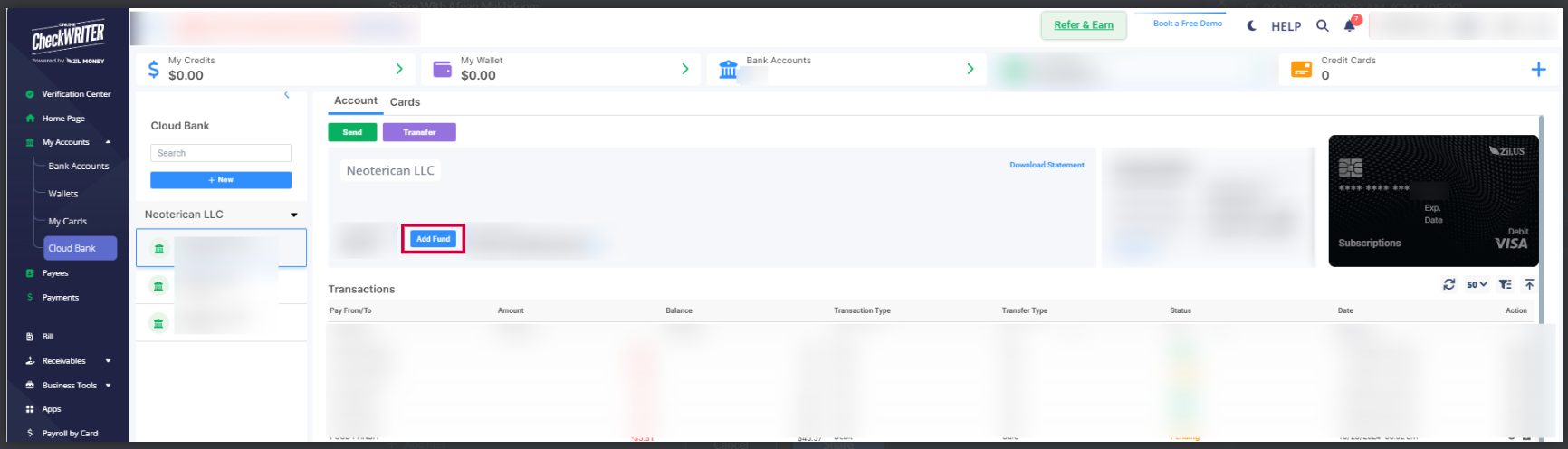Sort by Pay From/To column
This screenshot has width=1568, height=449.
coord(350,310)
